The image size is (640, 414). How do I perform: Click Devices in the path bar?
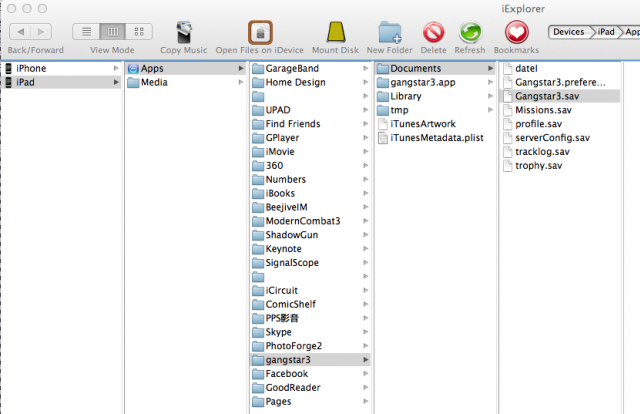[x=569, y=32]
